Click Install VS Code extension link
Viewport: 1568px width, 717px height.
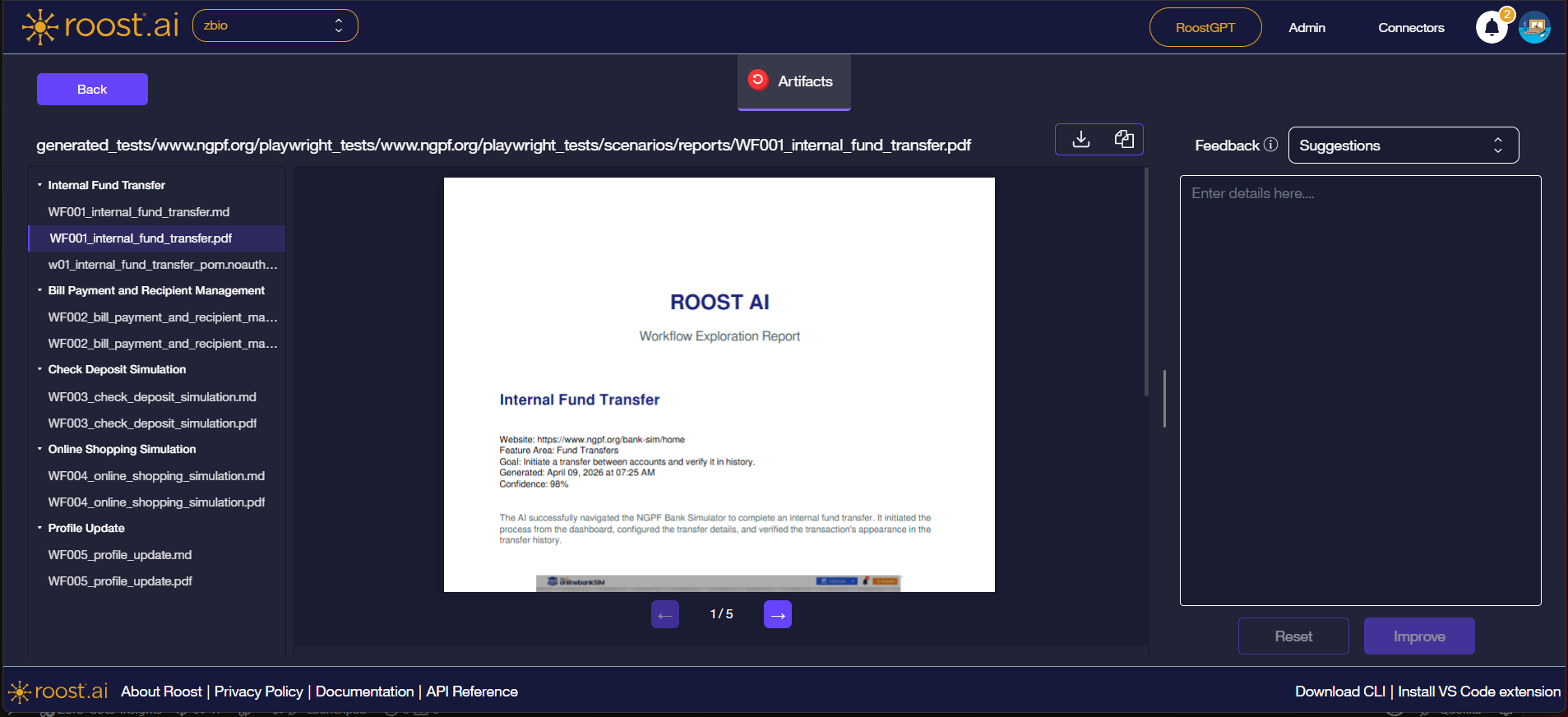tap(1479, 692)
